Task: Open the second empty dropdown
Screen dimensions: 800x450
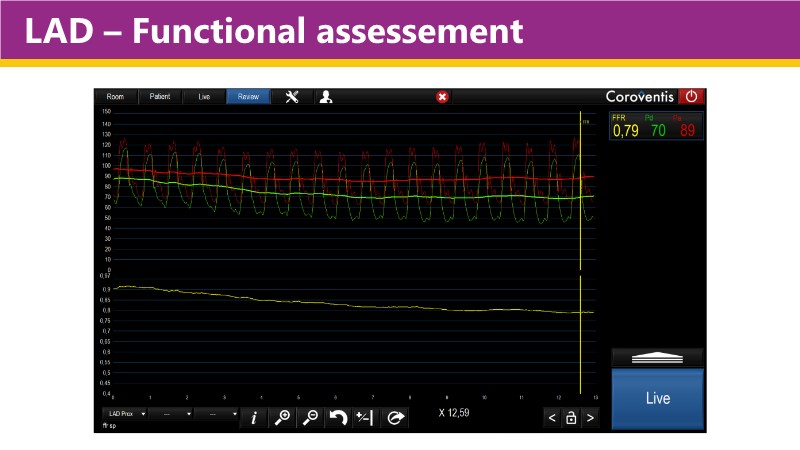Action: coord(169,413)
